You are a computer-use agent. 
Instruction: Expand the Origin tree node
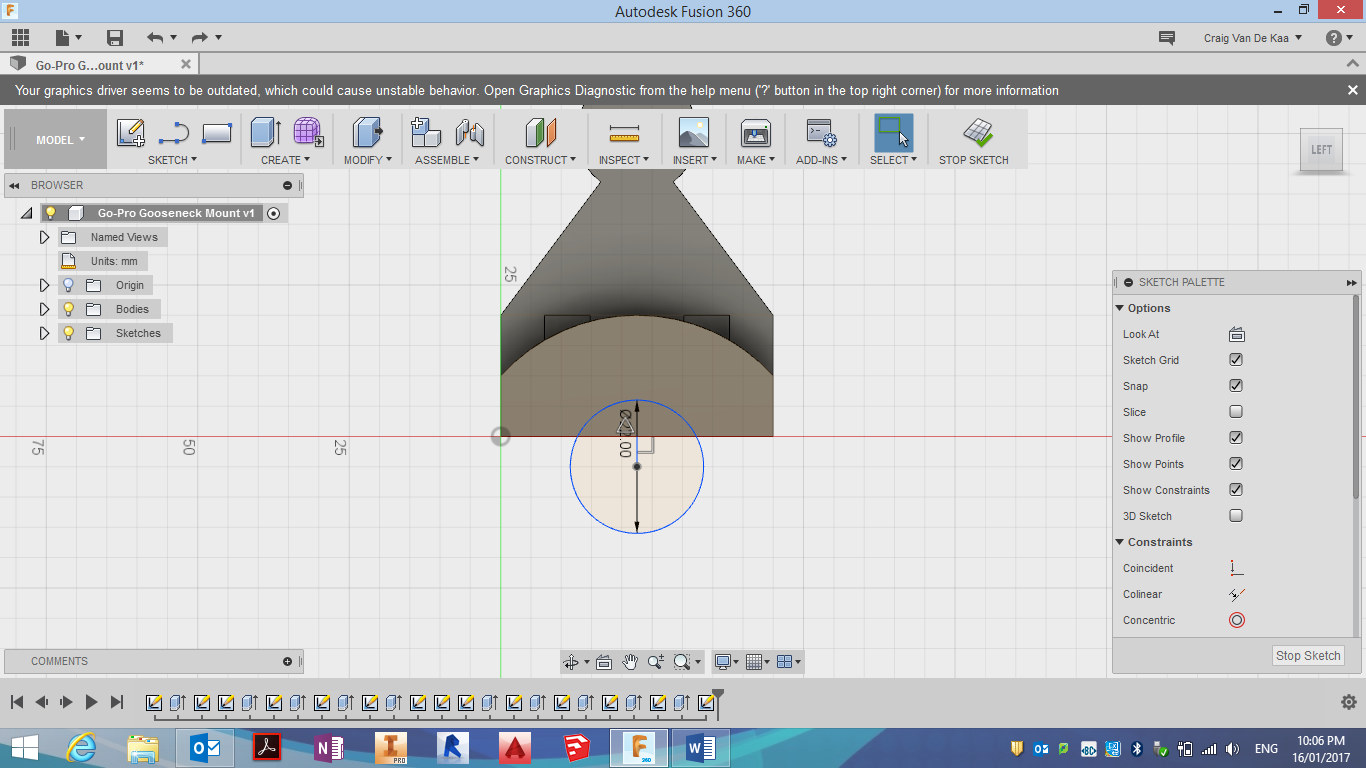coord(44,285)
